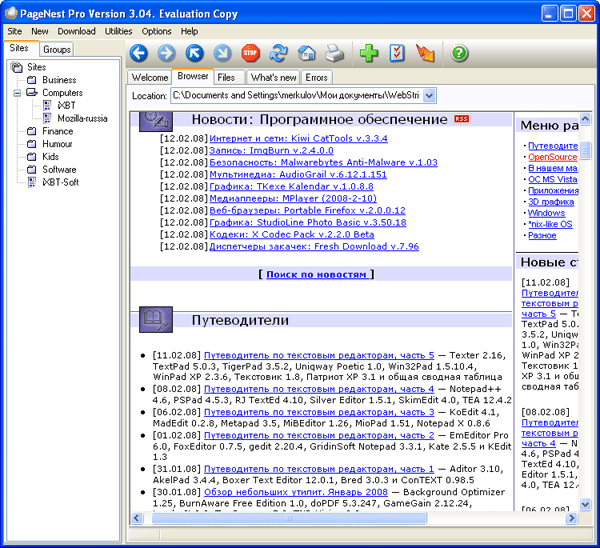Image resolution: width=600 pixels, height=548 pixels.
Task: Click the vertical scrollbar down arrow
Action: 585,505
